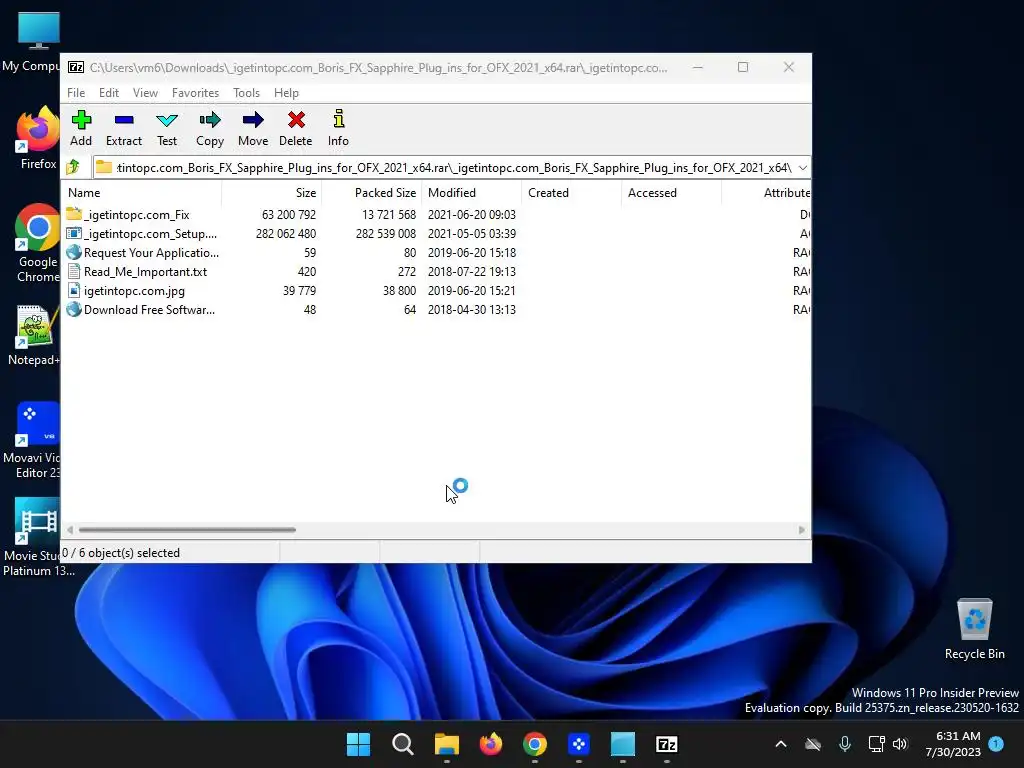Image resolution: width=1024 pixels, height=768 pixels.
Task: Click the modified date 2021-06-20 09:03
Action: click(472, 214)
